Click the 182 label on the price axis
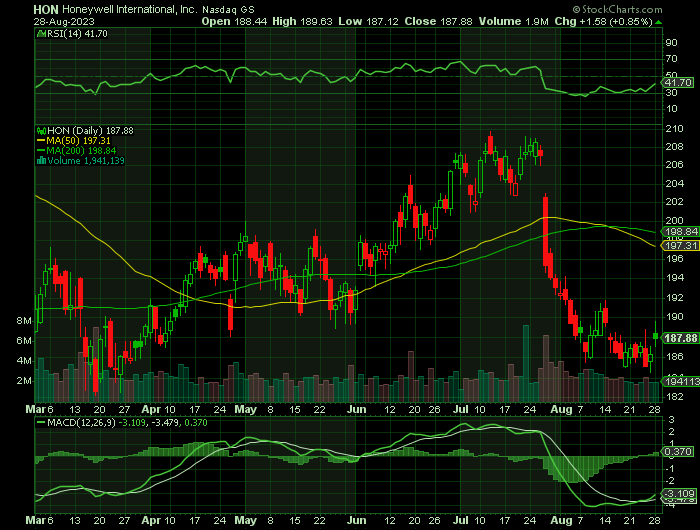Image resolution: width=700 pixels, height=530 pixels. click(674, 397)
